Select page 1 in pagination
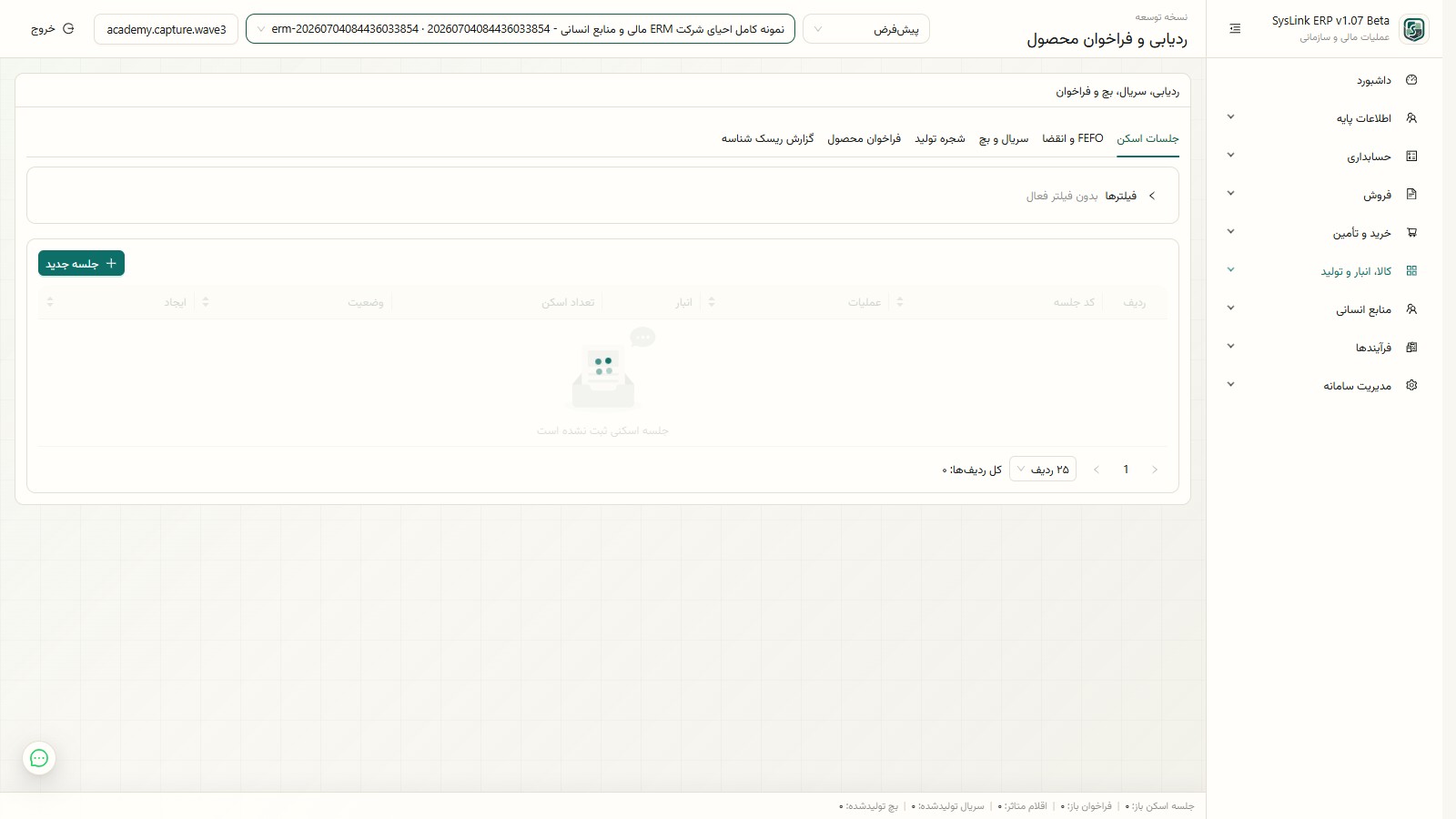Screen dimensions: 1456x819 1126,470
